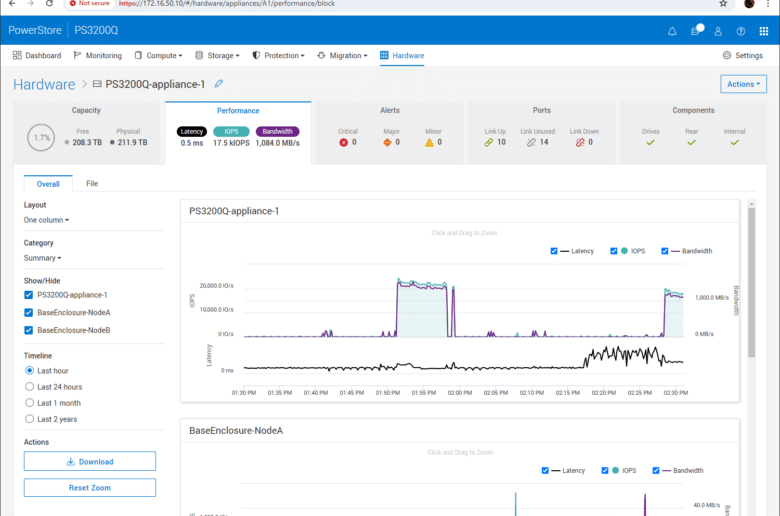Toggle IOPS legend checkbox in appliance chart
Image resolution: width=780 pixels, height=516 pixels.
pyautogui.click(x=613, y=251)
